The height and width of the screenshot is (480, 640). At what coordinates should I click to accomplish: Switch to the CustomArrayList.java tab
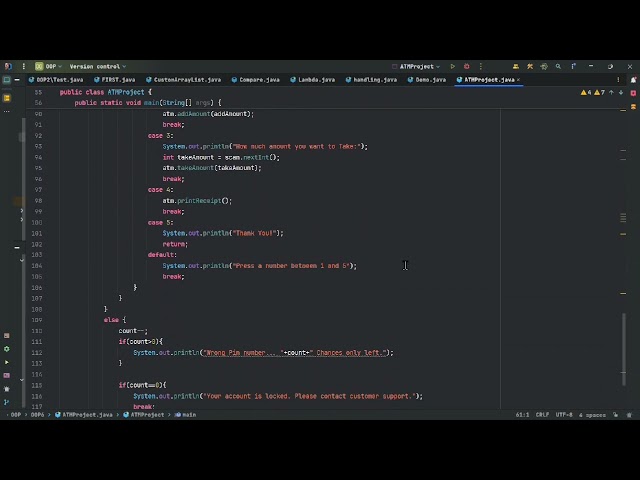point(184,80)
